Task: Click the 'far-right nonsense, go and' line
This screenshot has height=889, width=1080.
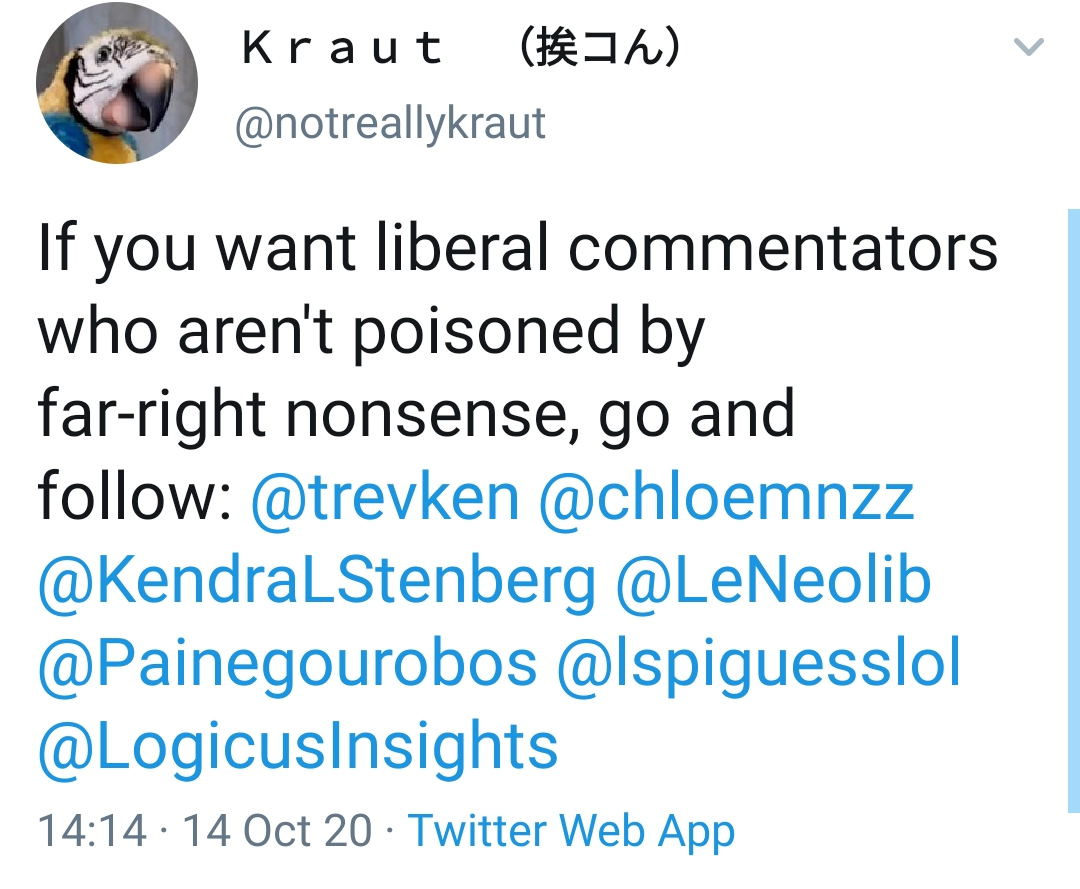Action: [416, 414]
